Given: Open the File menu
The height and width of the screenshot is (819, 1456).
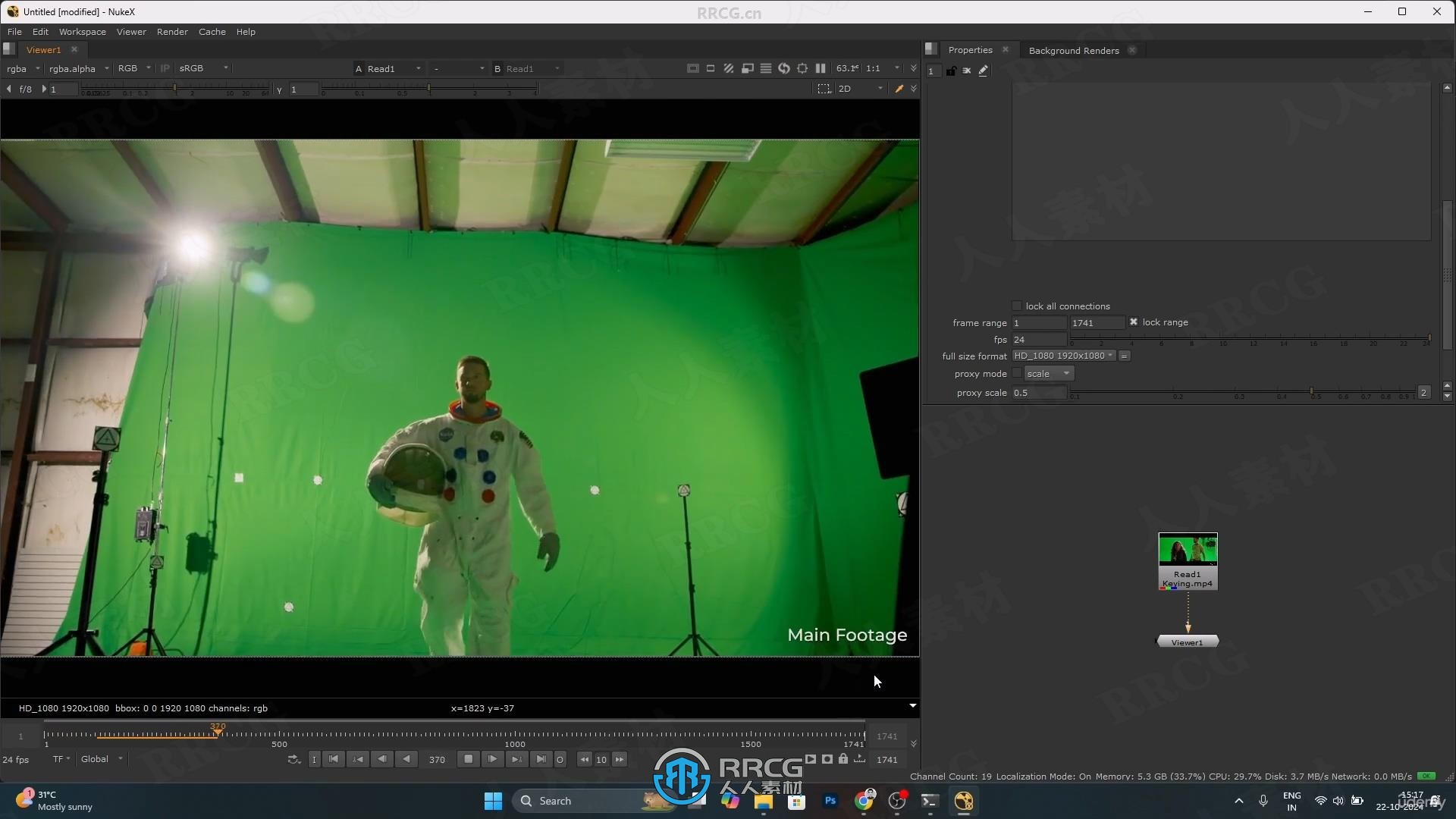Looking at the screenshot, I should [15, 31].
